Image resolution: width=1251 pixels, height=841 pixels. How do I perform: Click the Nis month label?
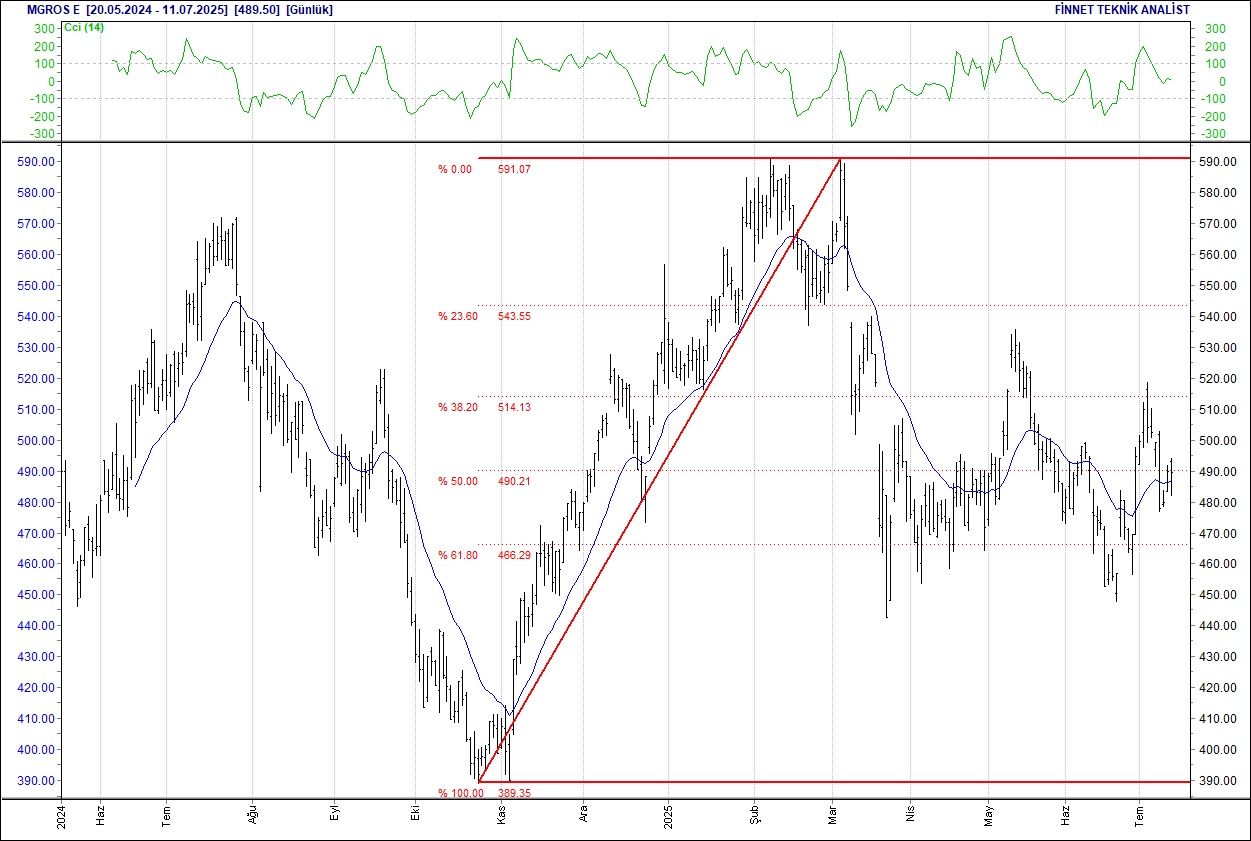tap(910, 815)
